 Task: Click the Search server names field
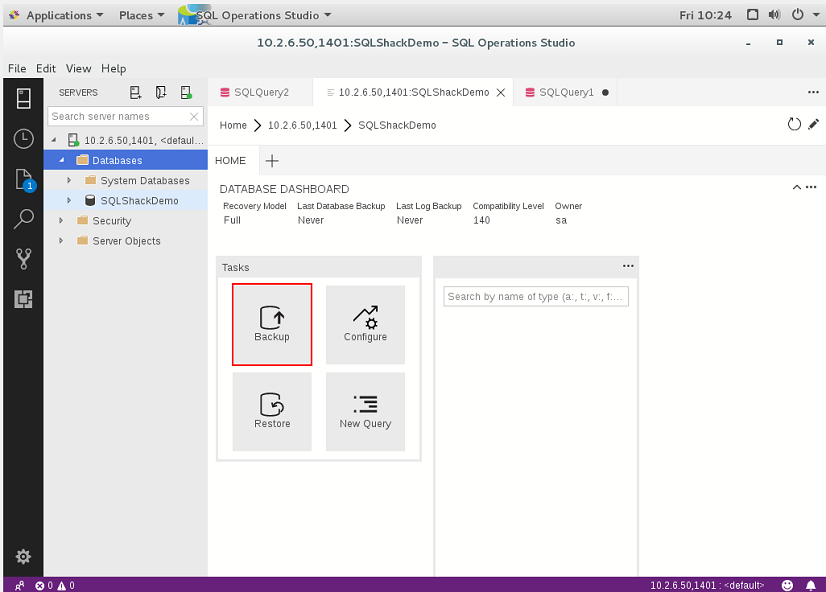(119, 116)
